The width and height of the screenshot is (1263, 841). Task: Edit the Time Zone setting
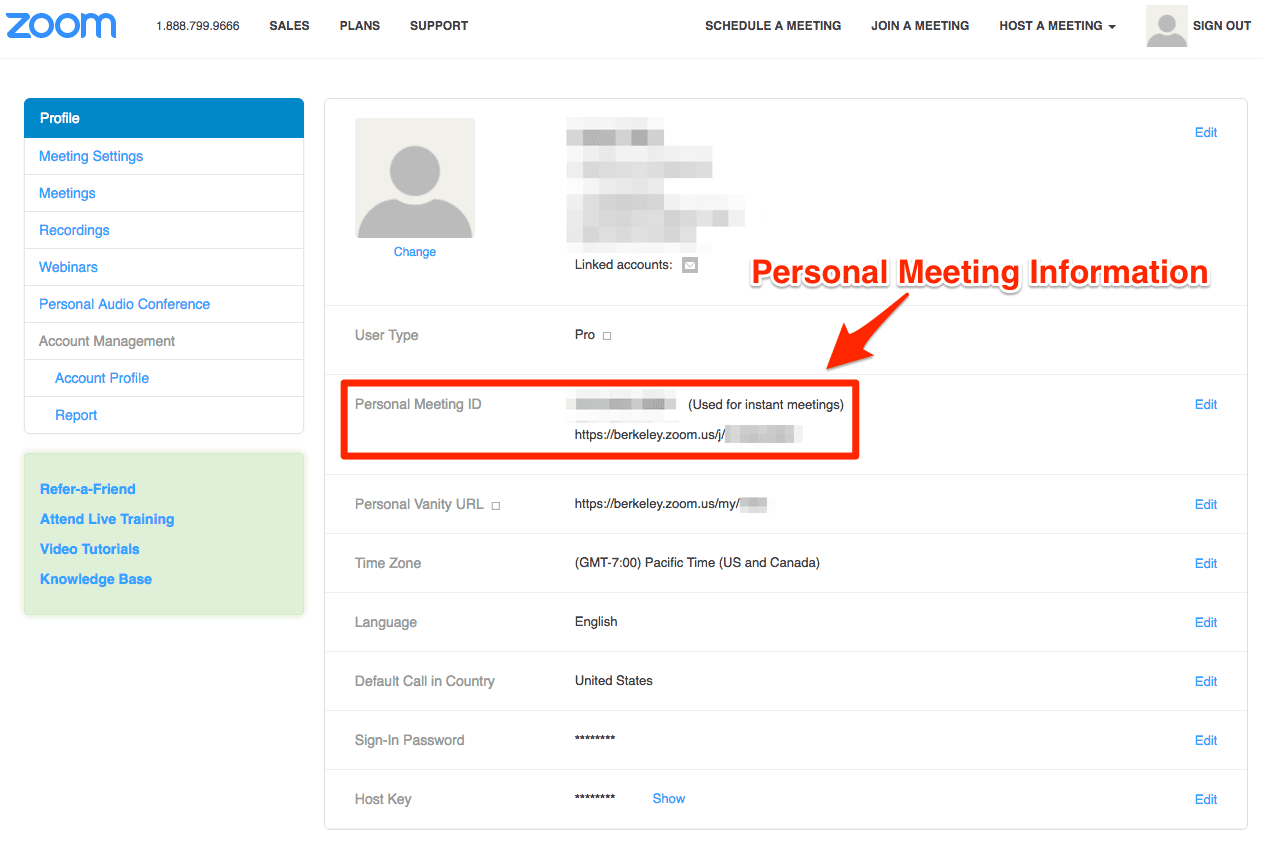pyautogui.click(x=1206, y=564)
